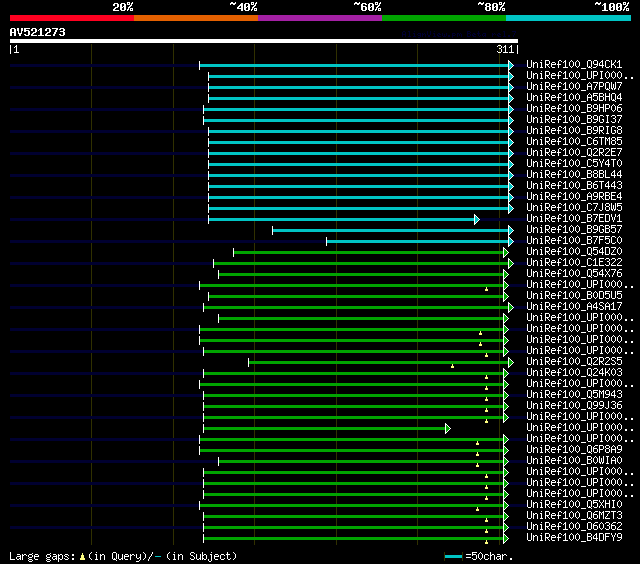Select subject label UniRef100_B7EDV1

tap(574, 219)
